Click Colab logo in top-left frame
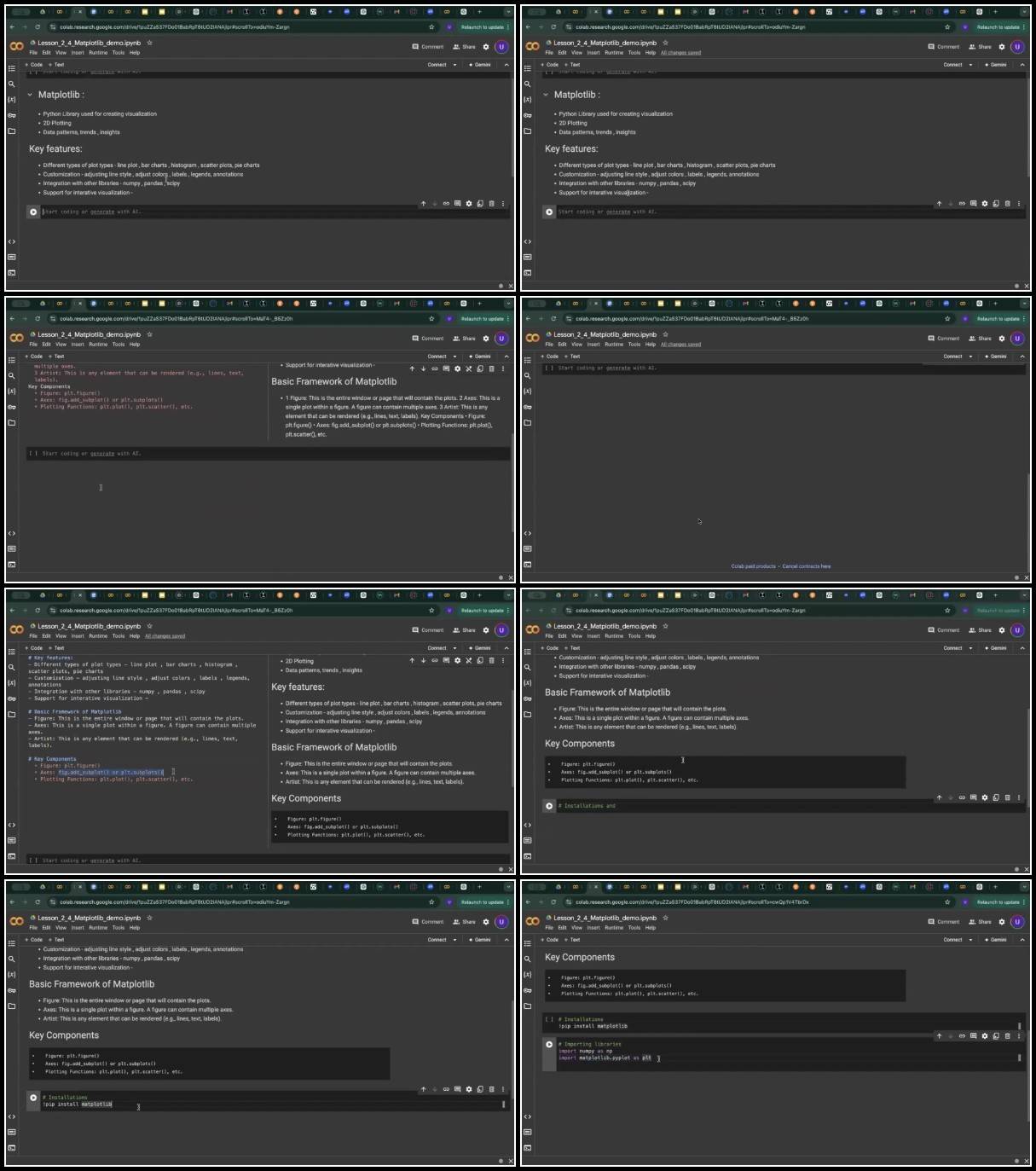This screenshot has width=1036, height=1171. [16, 47]
